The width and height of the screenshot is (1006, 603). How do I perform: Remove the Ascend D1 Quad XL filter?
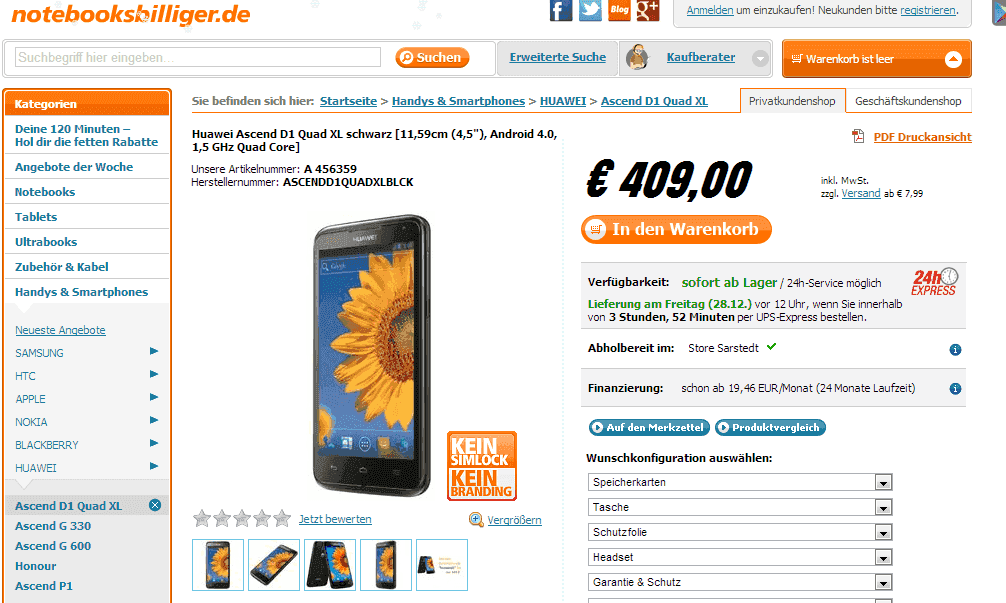coord(155,505)
